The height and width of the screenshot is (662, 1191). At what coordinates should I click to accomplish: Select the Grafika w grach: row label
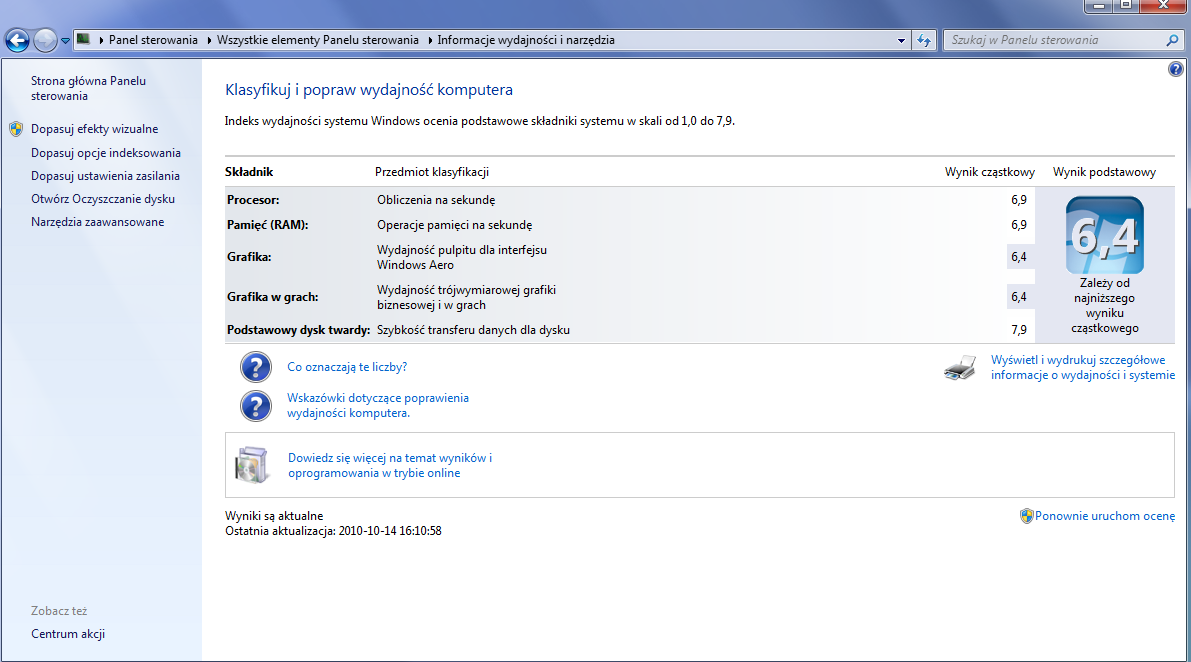point(273,297)
